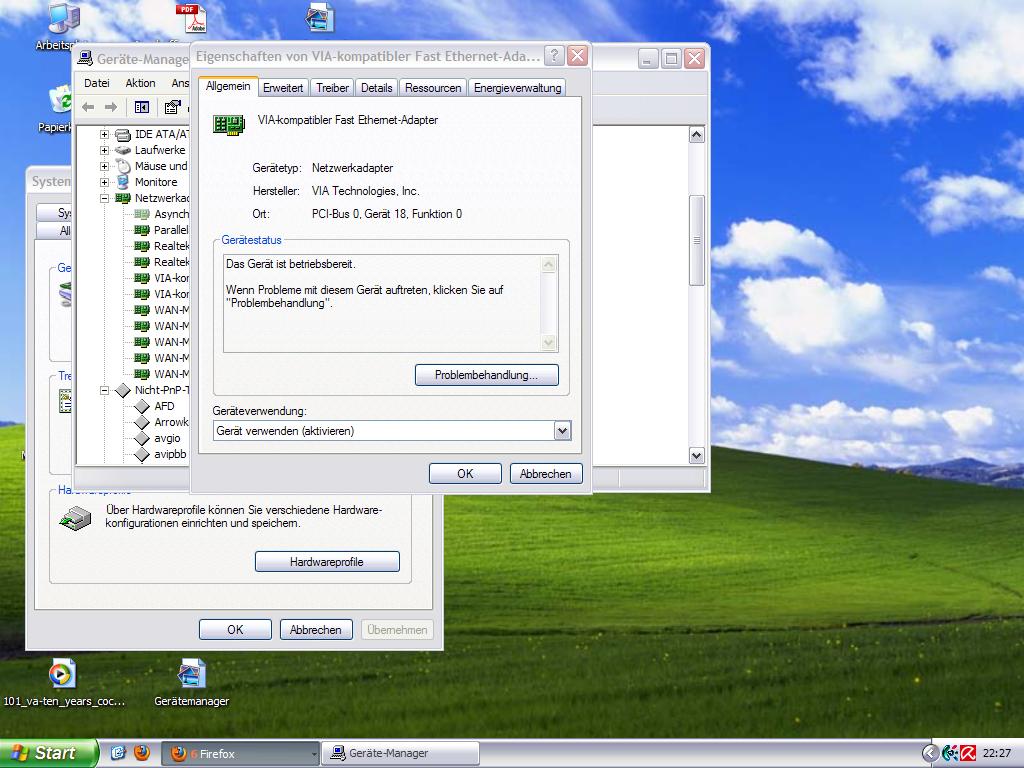Collapse the Netzwerkadapter node
Viewport: 1024px width, 768px height.
pyautogui.click(x=104, y=199)
